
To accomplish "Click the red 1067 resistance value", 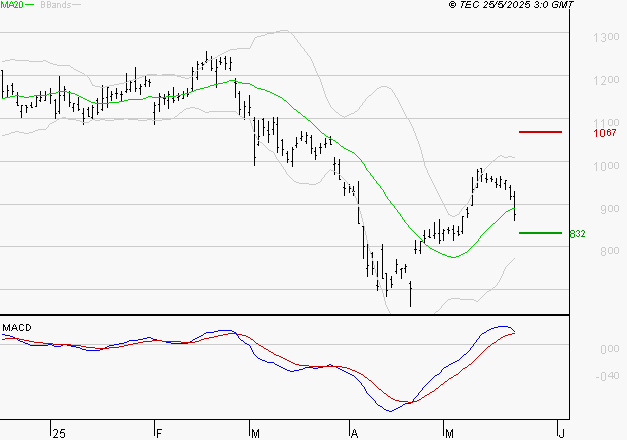I will pyautogui.click(x=605, y=133).
